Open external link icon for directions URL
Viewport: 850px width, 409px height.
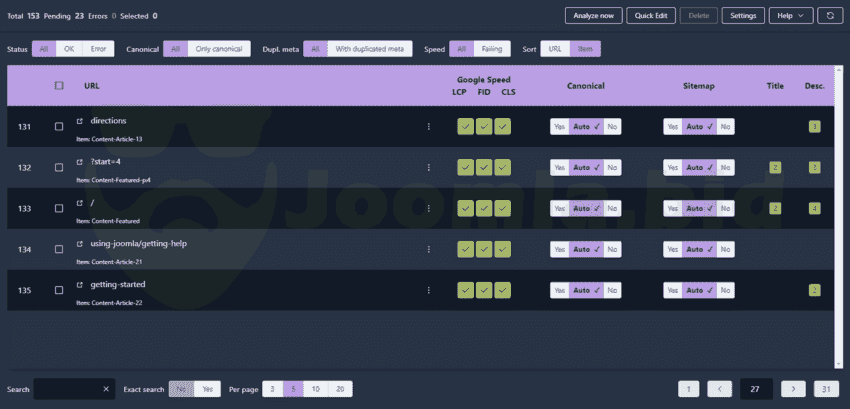[x=80, y=121]
